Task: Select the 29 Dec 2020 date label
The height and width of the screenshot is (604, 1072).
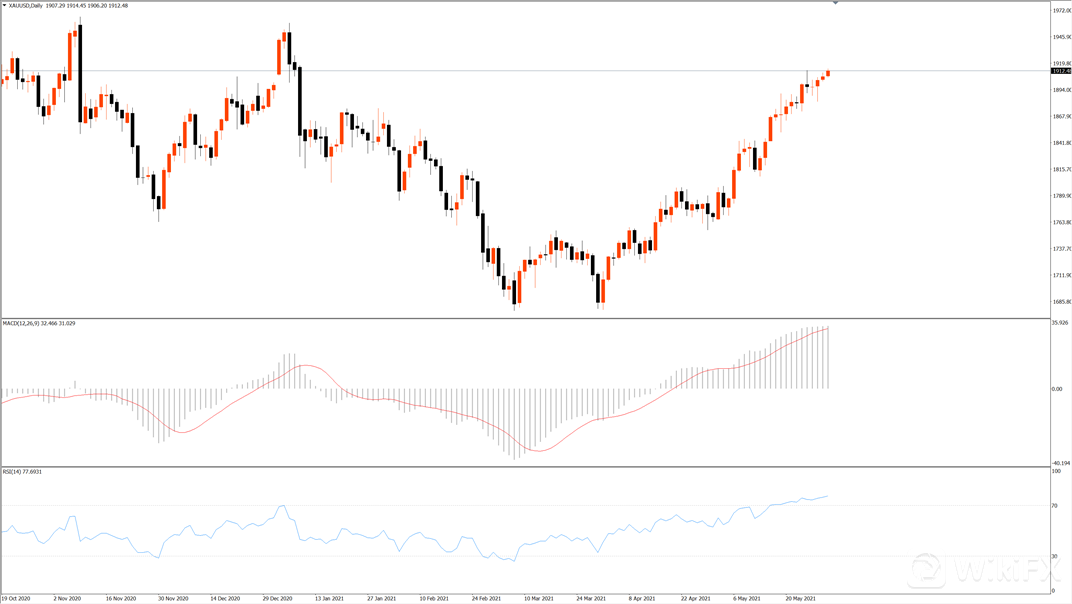Action: 278,598
